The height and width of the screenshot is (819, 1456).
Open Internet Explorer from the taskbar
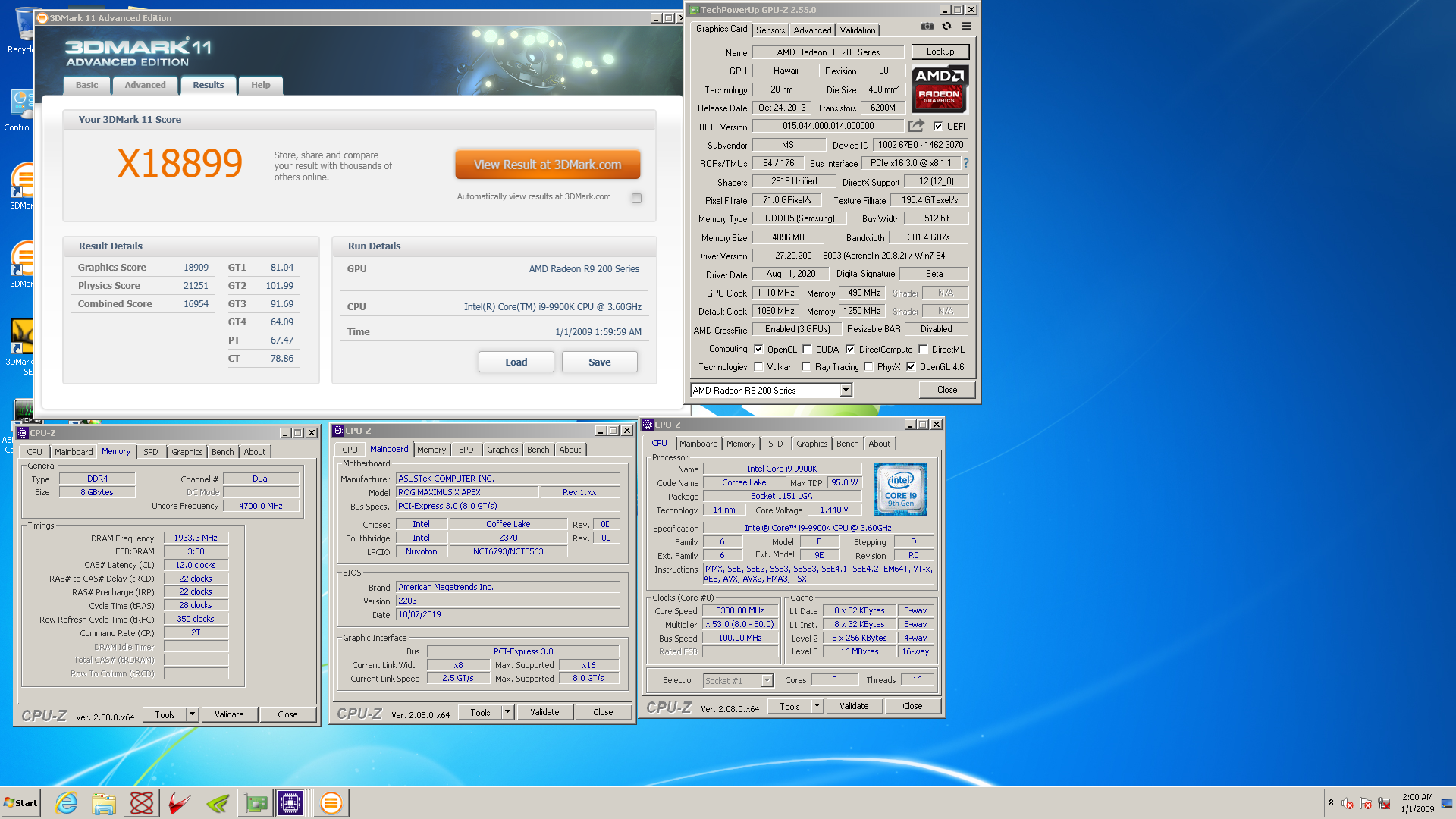pyautogui.click(x=67, y=803)
